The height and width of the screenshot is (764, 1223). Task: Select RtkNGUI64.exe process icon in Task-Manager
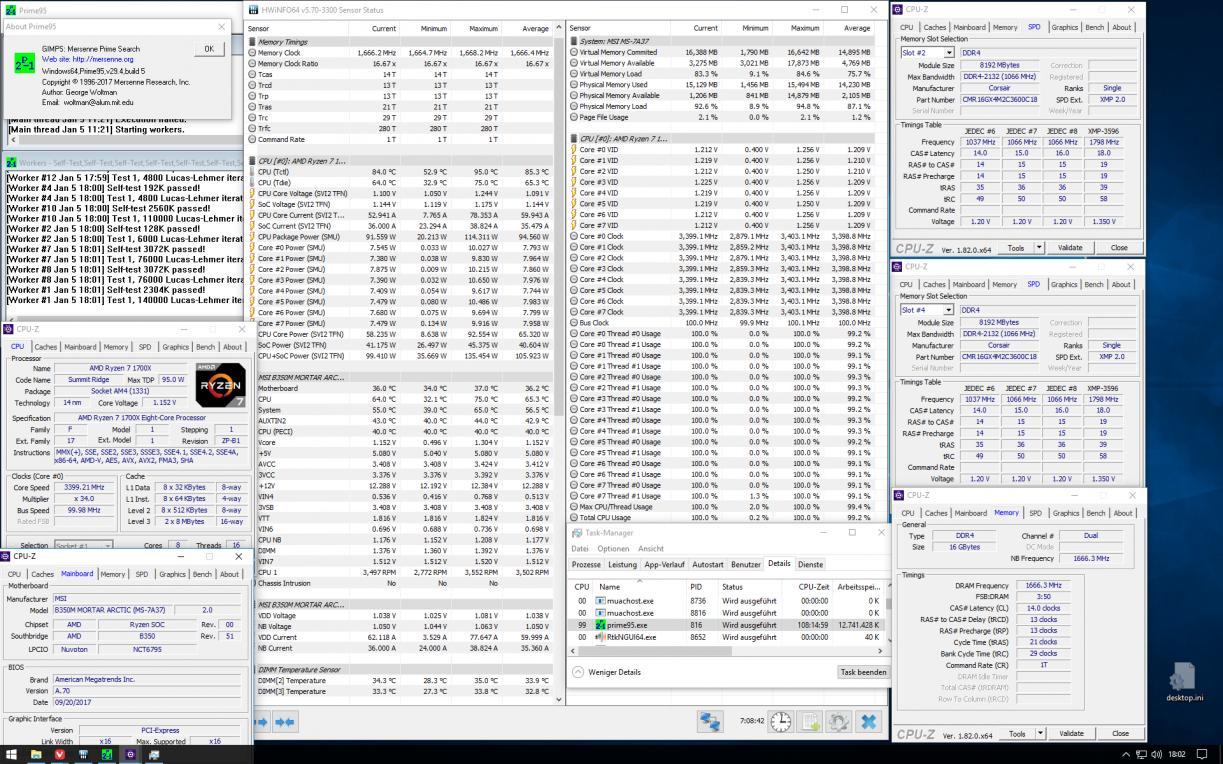[x=600, y=637]
